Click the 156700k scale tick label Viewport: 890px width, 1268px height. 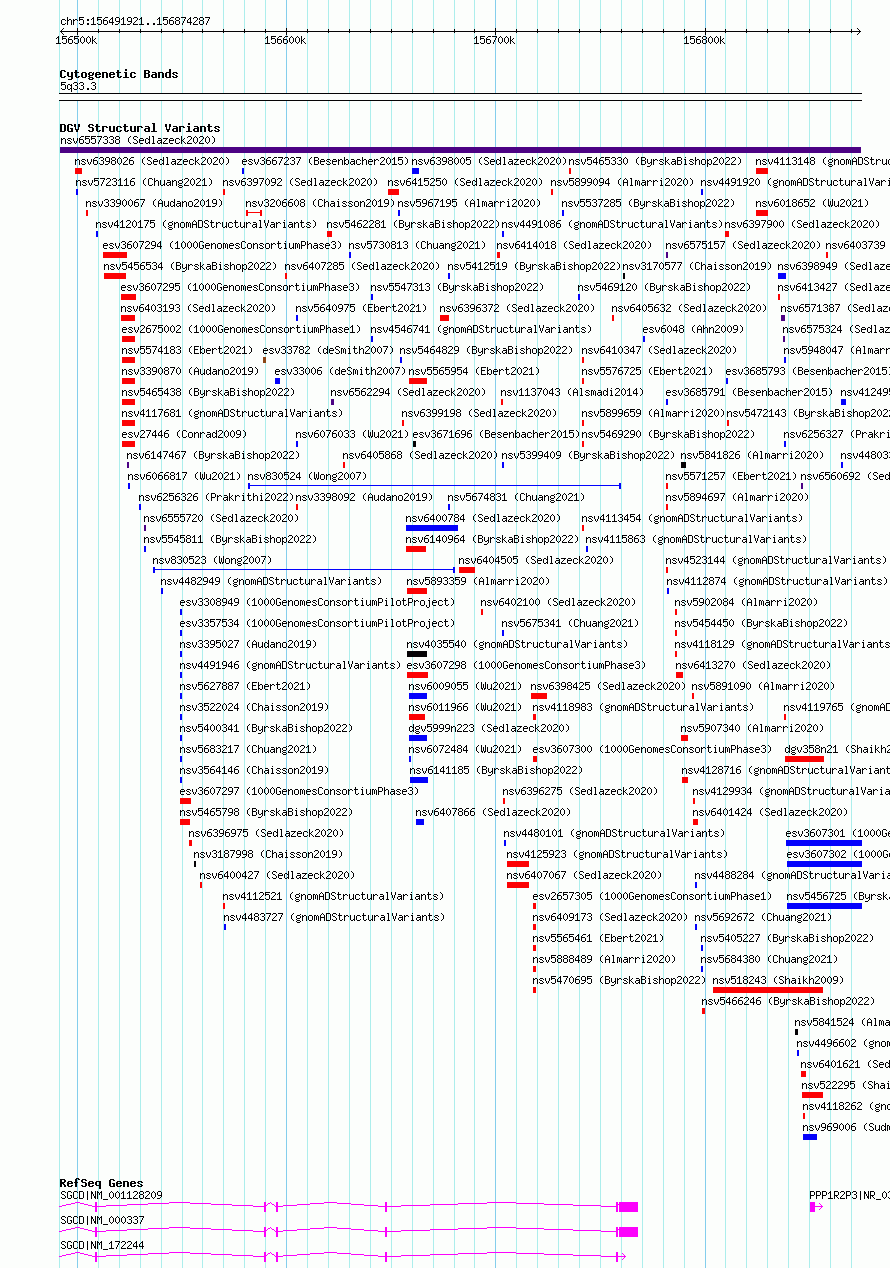point(494,40)
